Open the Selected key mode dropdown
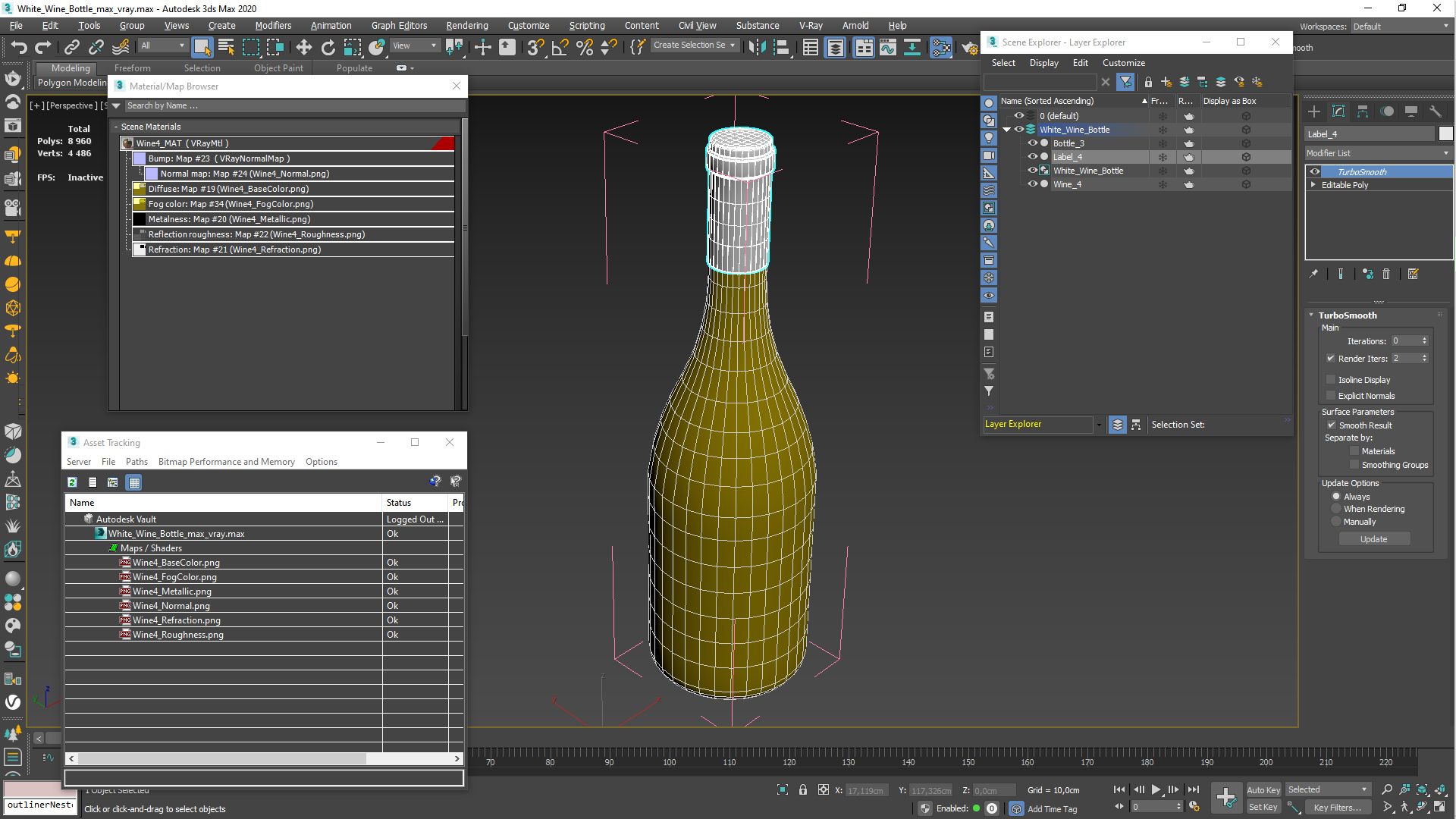This screenshot has height=819, width=1456. tap(1328, 790)
